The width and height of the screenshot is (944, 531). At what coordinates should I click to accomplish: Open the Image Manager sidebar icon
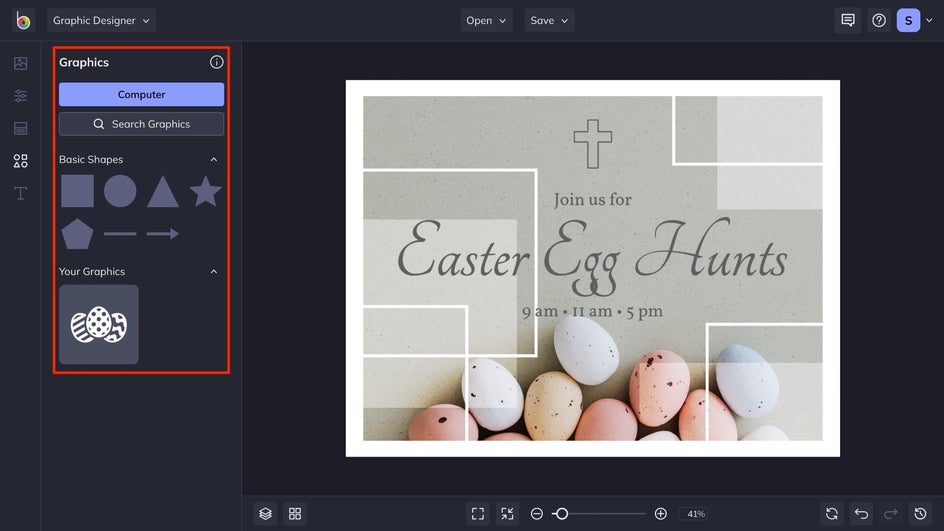(x=20, y=63)
